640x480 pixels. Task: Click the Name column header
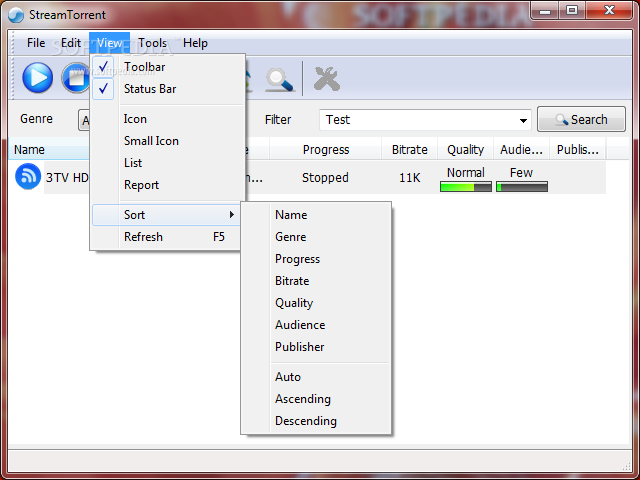(48, 150)
